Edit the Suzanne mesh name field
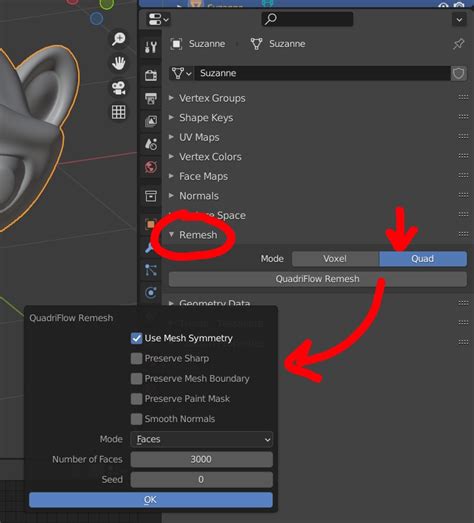This screenshot has width=474, height=523. pos(323,73)
